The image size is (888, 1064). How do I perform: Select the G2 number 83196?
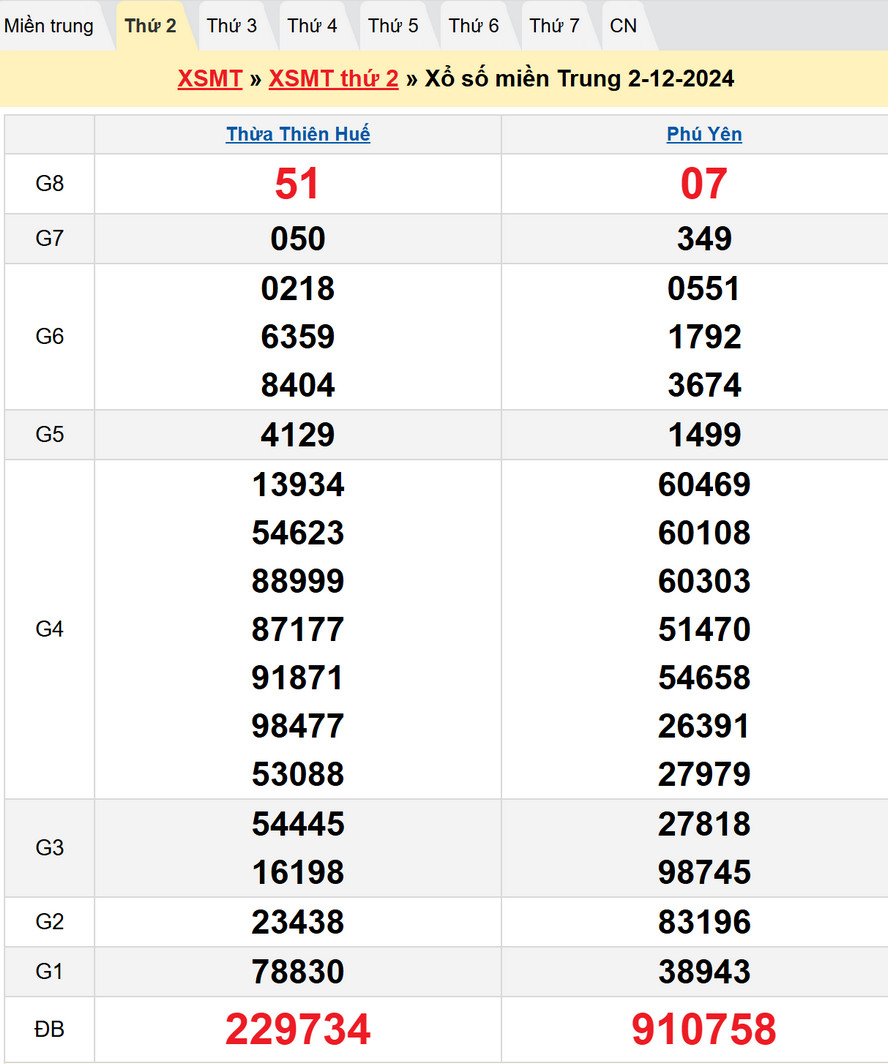tap(704, 922)
